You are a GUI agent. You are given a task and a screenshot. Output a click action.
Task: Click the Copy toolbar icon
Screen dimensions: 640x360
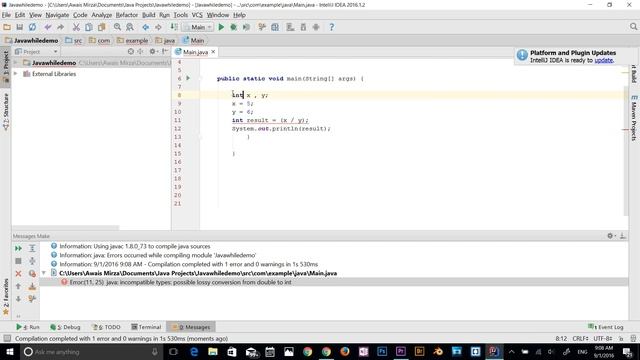click(89, 27)
